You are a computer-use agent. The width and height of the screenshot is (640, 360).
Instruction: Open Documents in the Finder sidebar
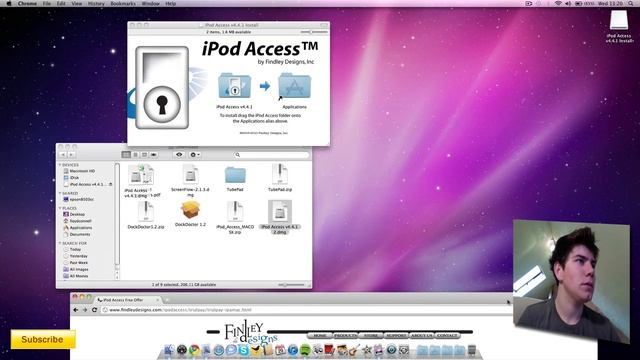coord(77,235)
